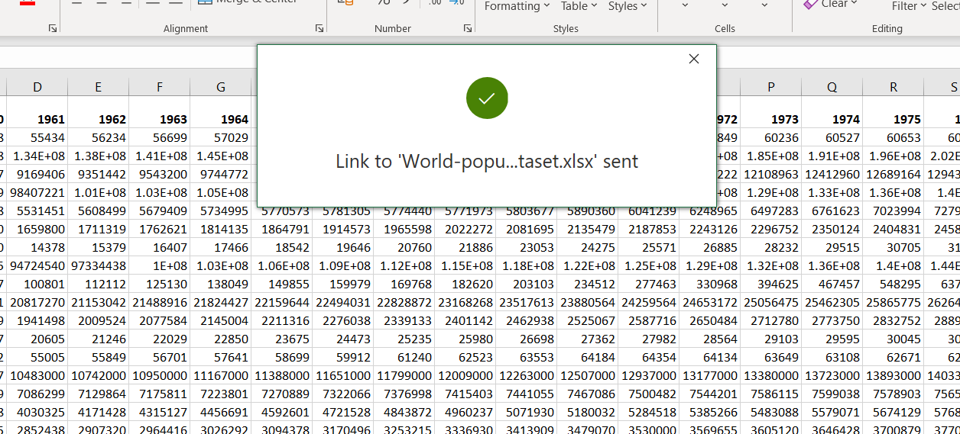Viewport: 960px width, 434px height.
Task: Select column E header
Action: [99, 88]
